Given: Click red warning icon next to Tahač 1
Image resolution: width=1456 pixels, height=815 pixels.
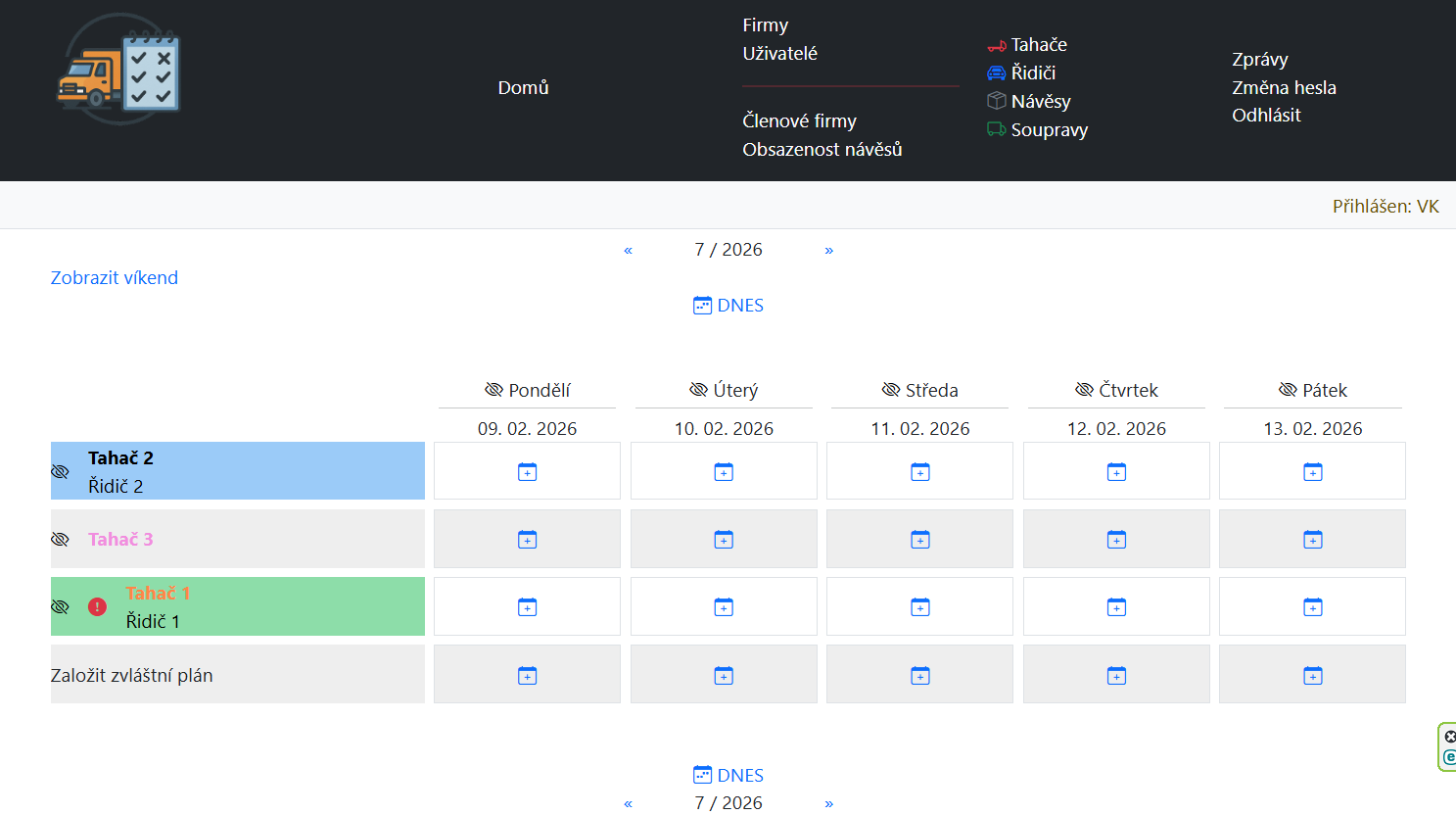Looking at the screenshot, I should (x=97, y=607).
